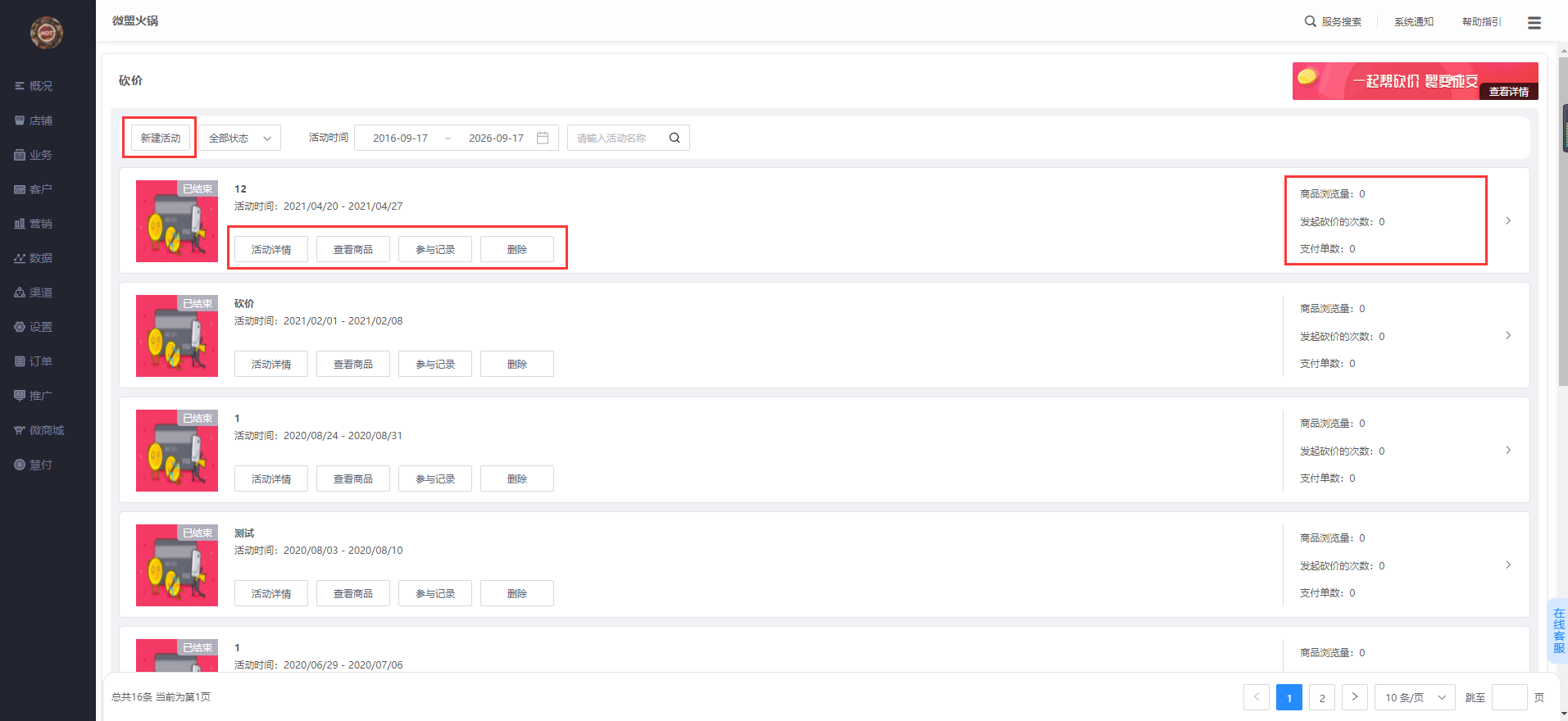
Task: Open the calendar icon in date range
Action: 543,138
